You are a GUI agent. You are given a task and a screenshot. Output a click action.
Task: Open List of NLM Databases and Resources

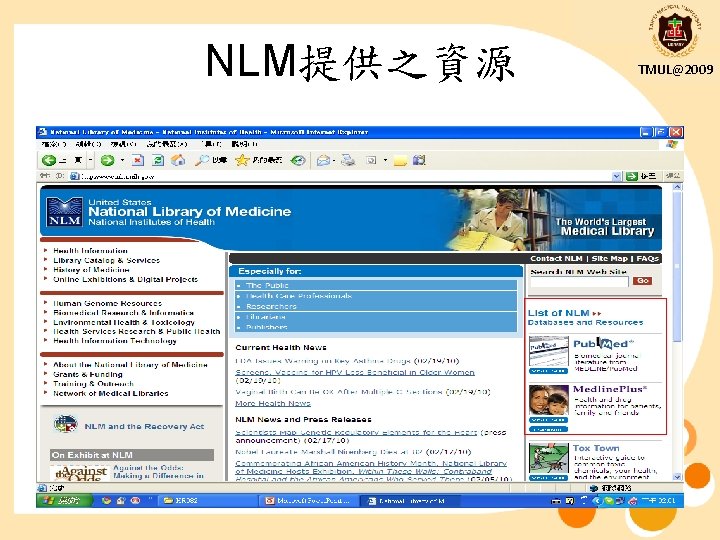click(585, 317)
